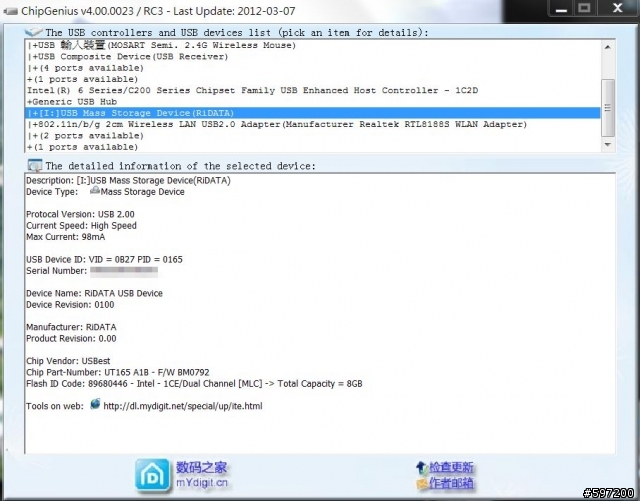
Task: Click the 检查更新 check update link
Action: tap(451, 467)
